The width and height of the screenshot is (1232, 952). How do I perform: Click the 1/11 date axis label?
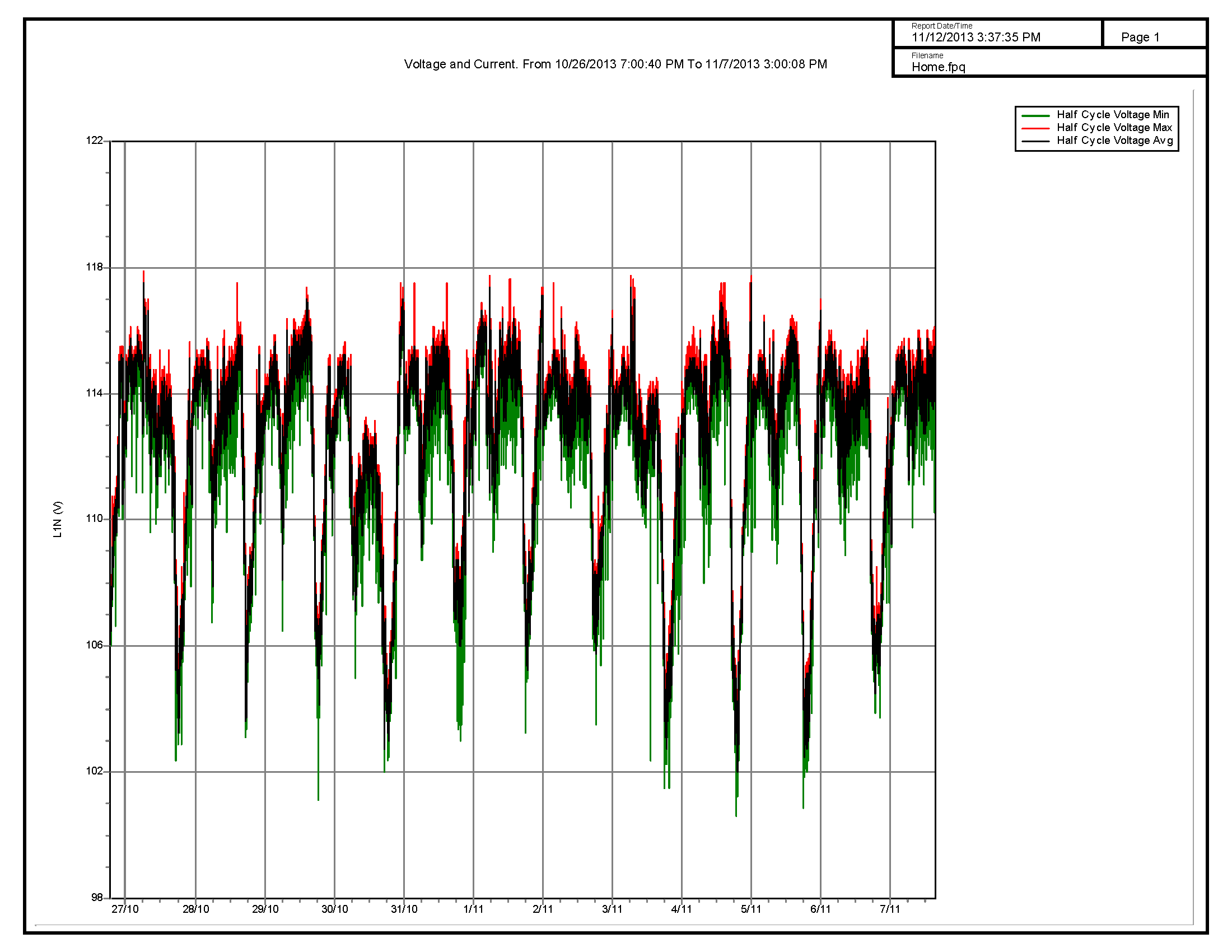click(x=473, y=909)
